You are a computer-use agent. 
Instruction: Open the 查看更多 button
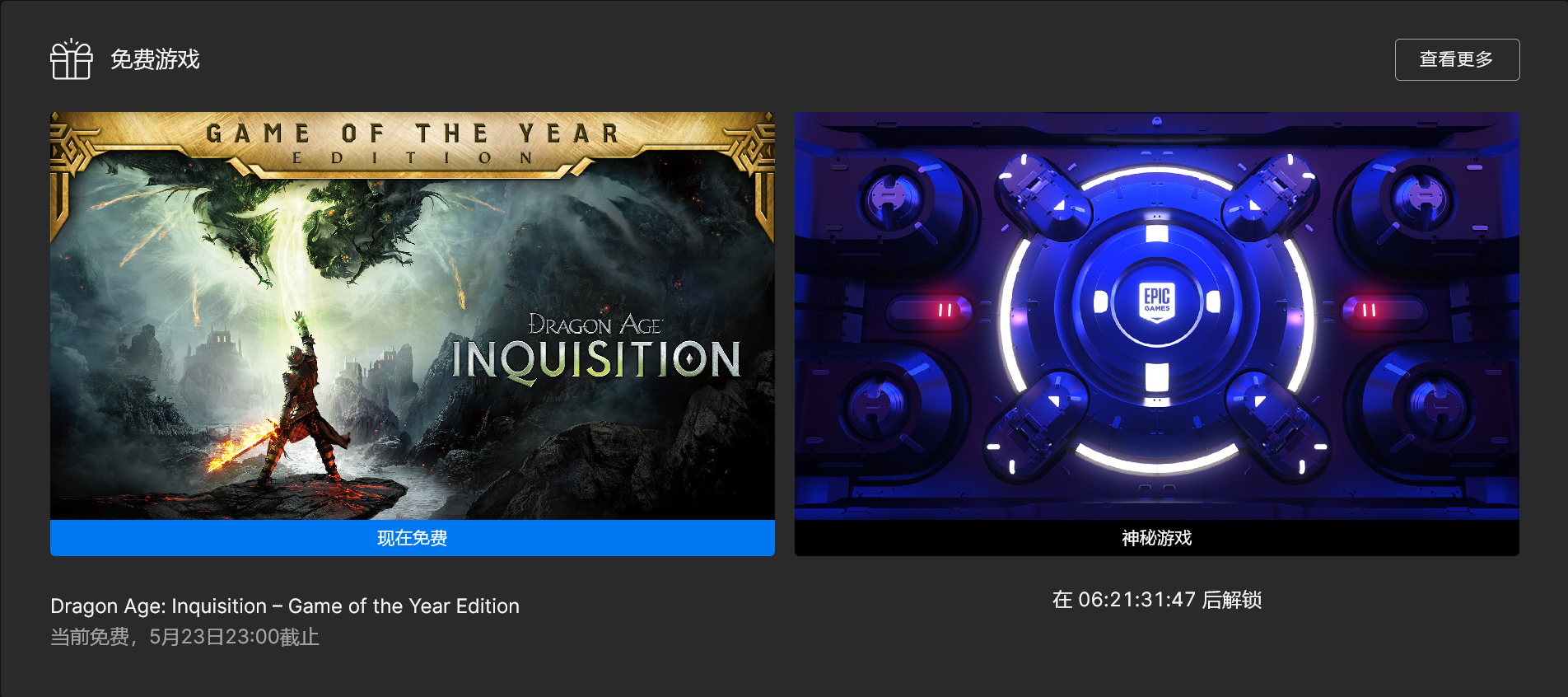(x=1457, y=59)
